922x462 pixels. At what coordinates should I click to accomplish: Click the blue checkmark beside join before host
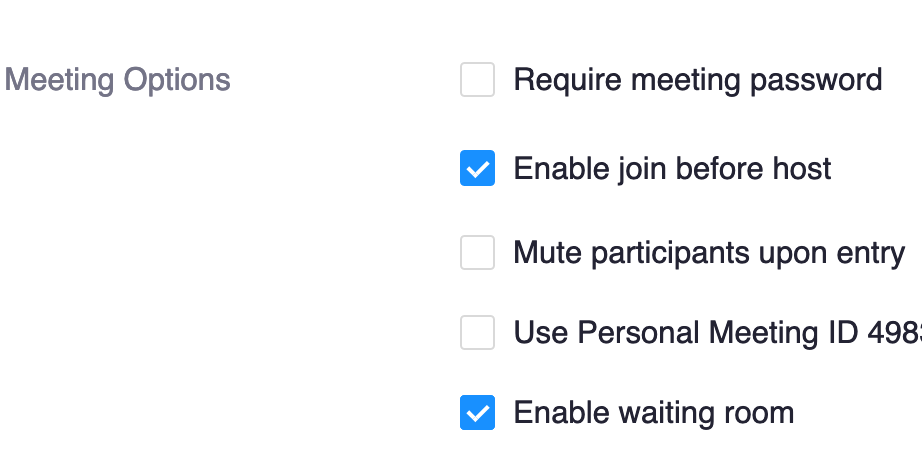click(x=477, y=169)
